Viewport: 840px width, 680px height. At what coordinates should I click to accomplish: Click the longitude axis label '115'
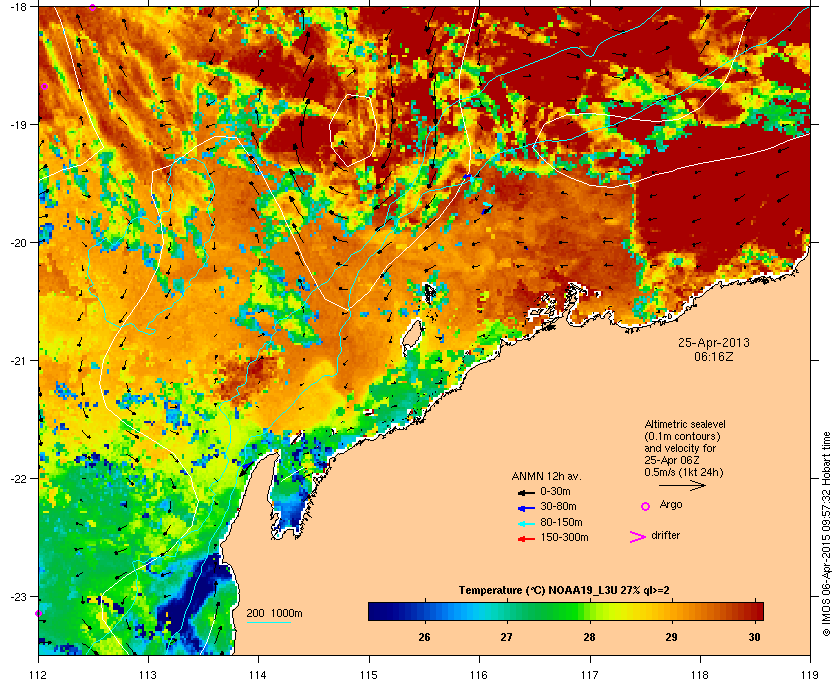[x=369, y=674]
